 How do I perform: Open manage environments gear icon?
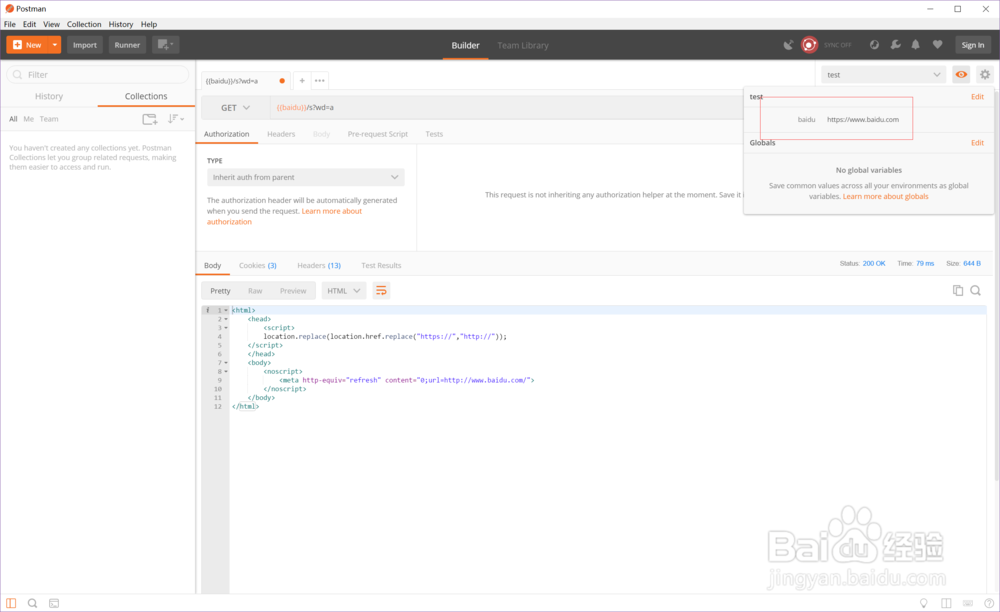pos(985,75)
